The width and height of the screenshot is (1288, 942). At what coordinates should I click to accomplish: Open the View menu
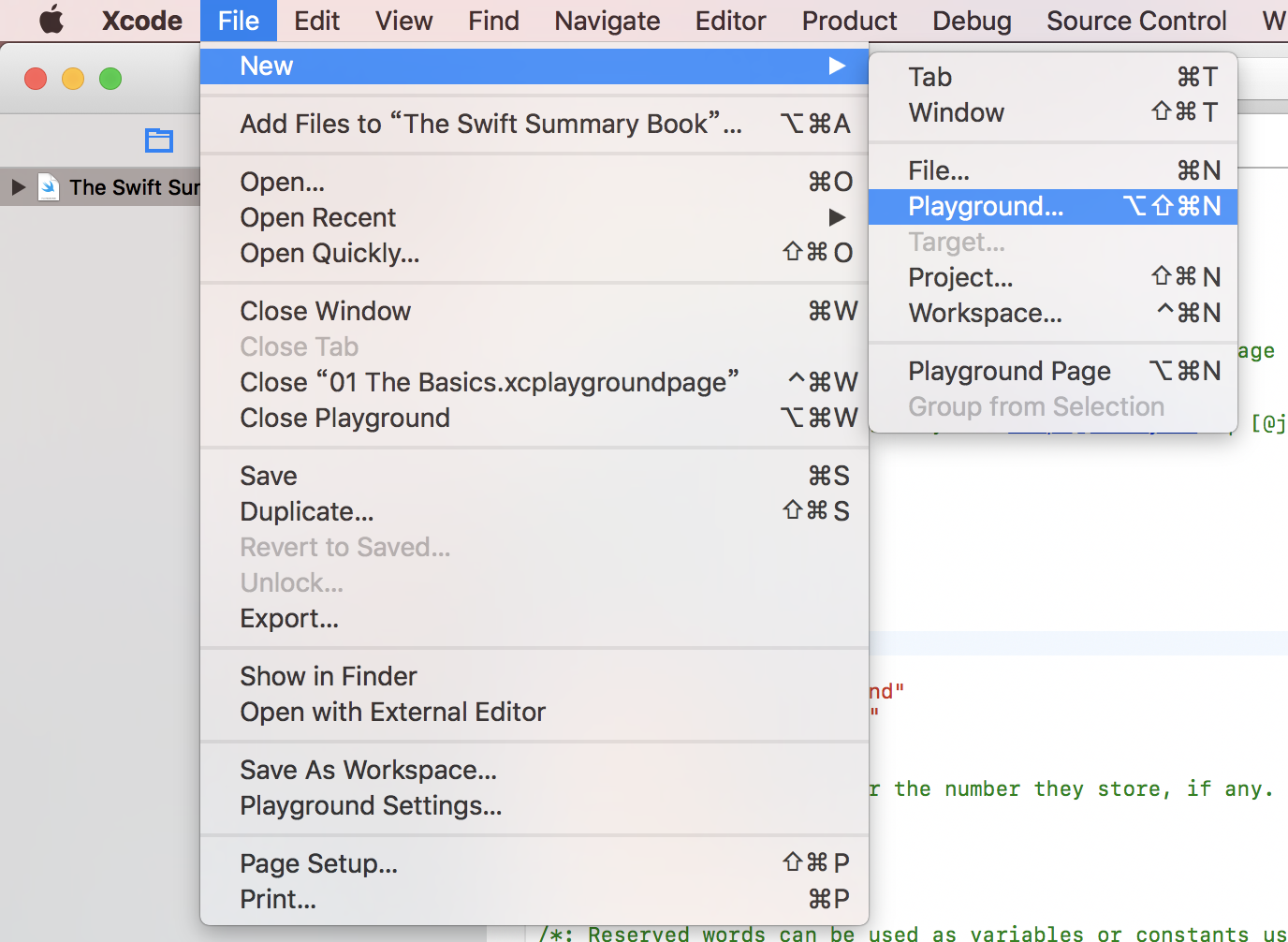point(403,21)
